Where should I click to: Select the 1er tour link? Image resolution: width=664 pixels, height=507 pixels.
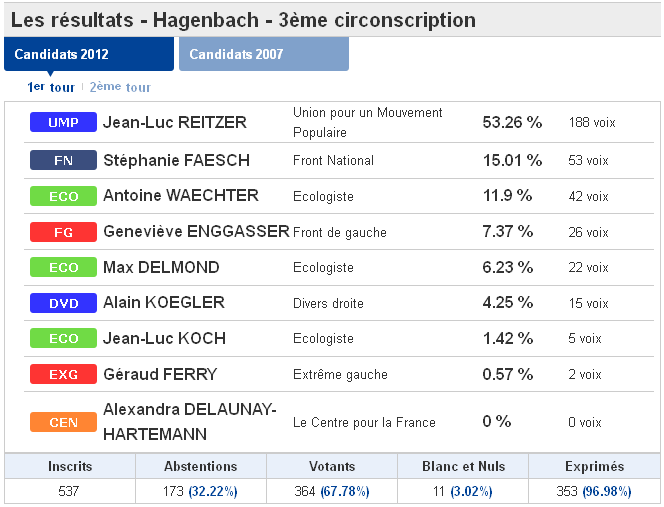[51, 87]
